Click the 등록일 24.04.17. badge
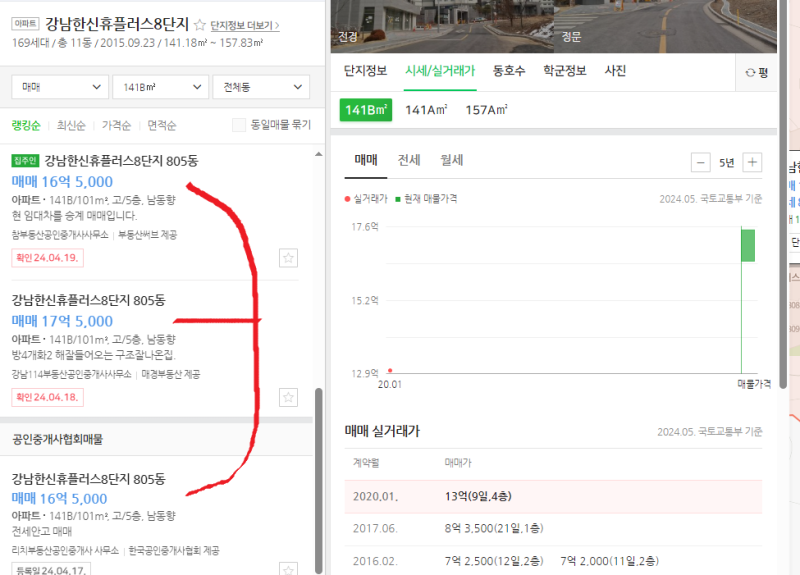Screen dimensions: 800x575 click(x=51, y=569)
